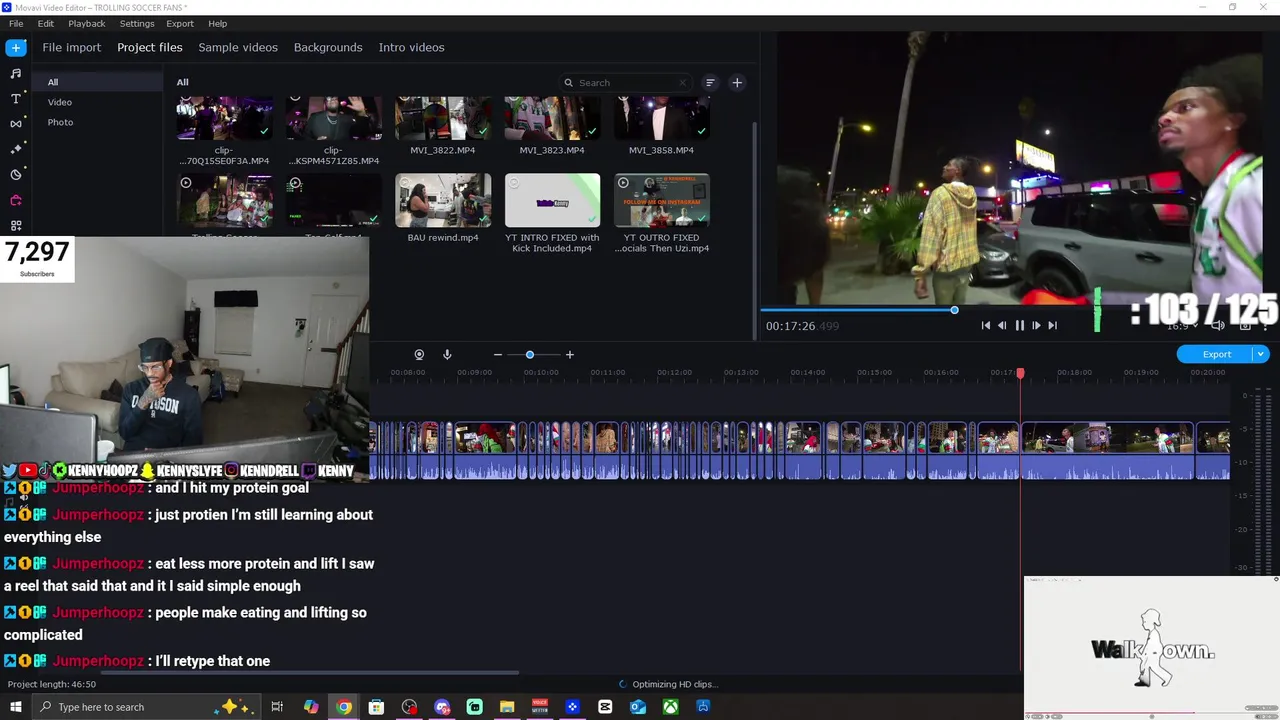Open the Effects sparkle icon

tap(16, 149)
